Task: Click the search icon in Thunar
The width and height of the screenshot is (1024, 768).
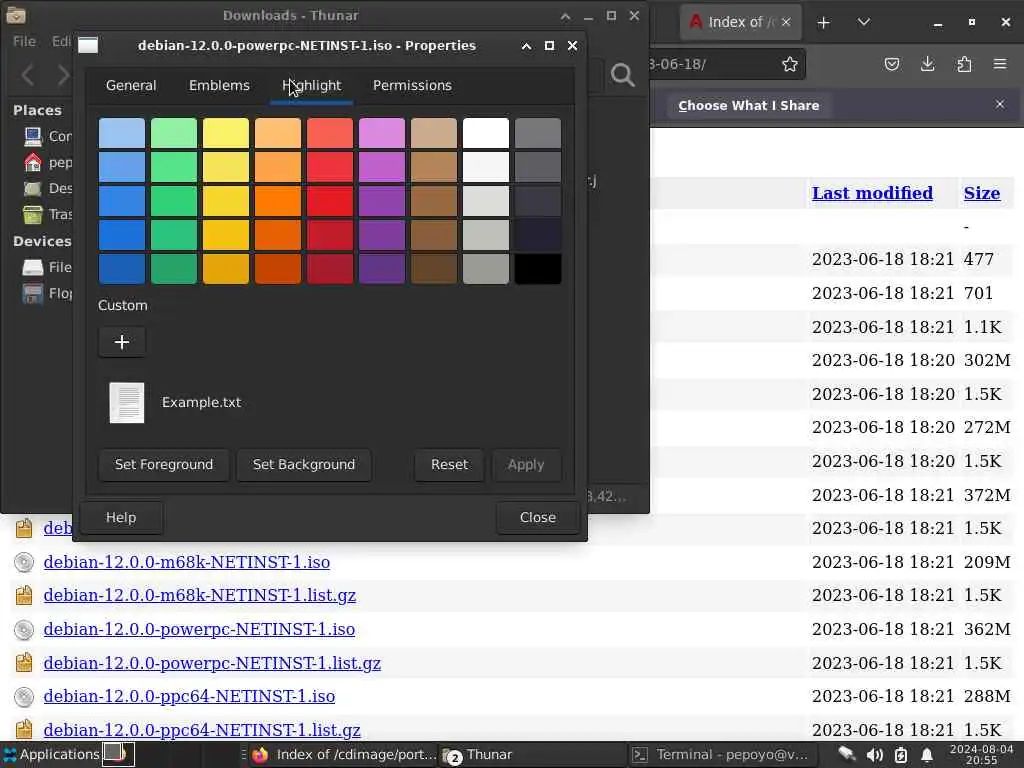Action: point(622,75)
